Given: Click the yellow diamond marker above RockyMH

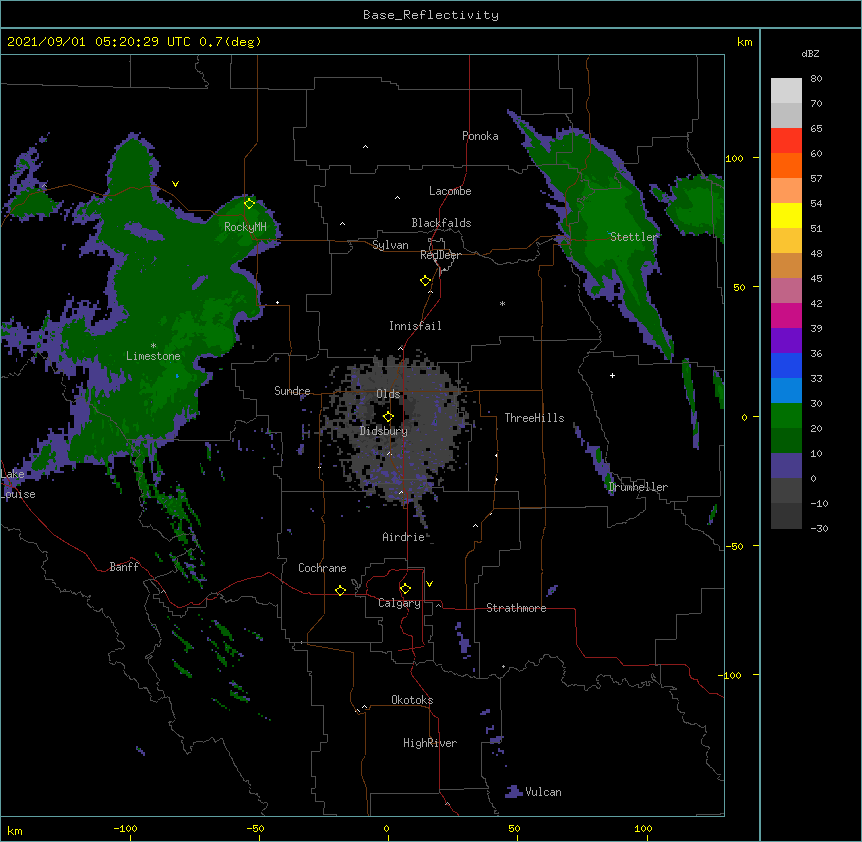Looking at the screenshot, I should click(250, 204).
